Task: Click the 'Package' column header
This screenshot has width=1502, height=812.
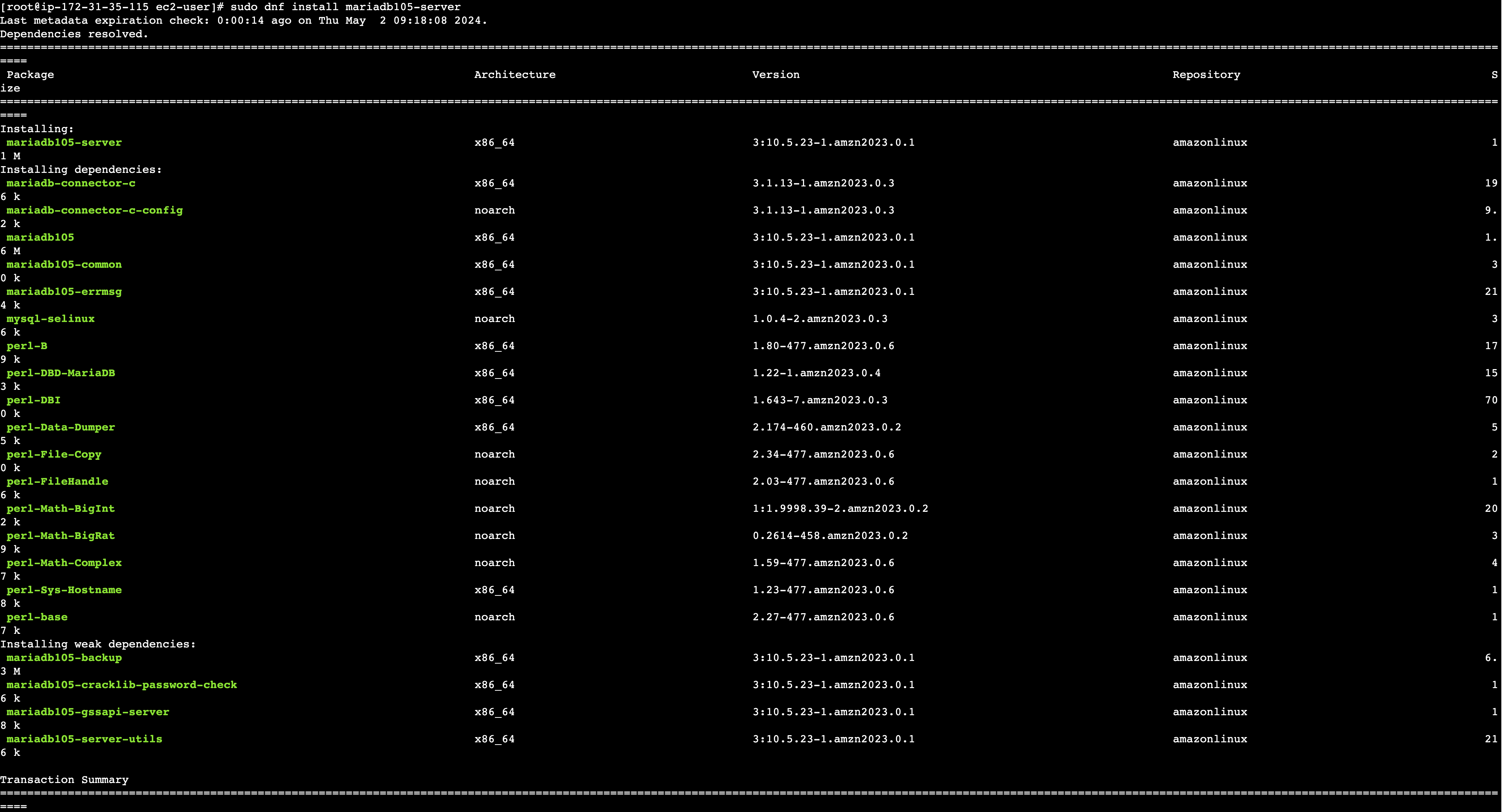Action: 31,75
